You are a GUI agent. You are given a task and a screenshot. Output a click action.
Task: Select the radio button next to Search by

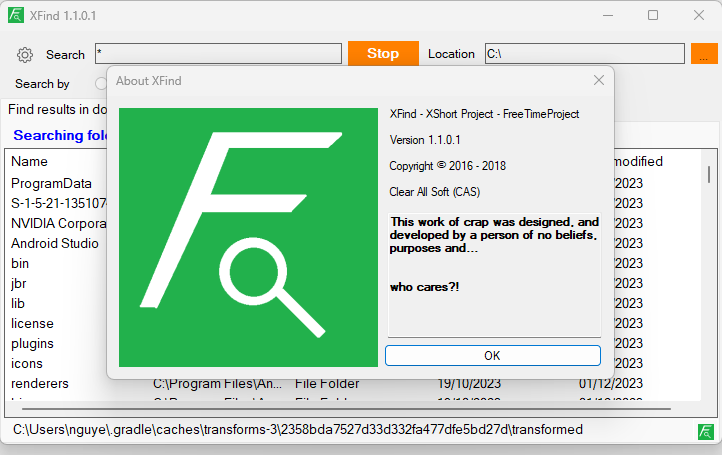(101, 83)
